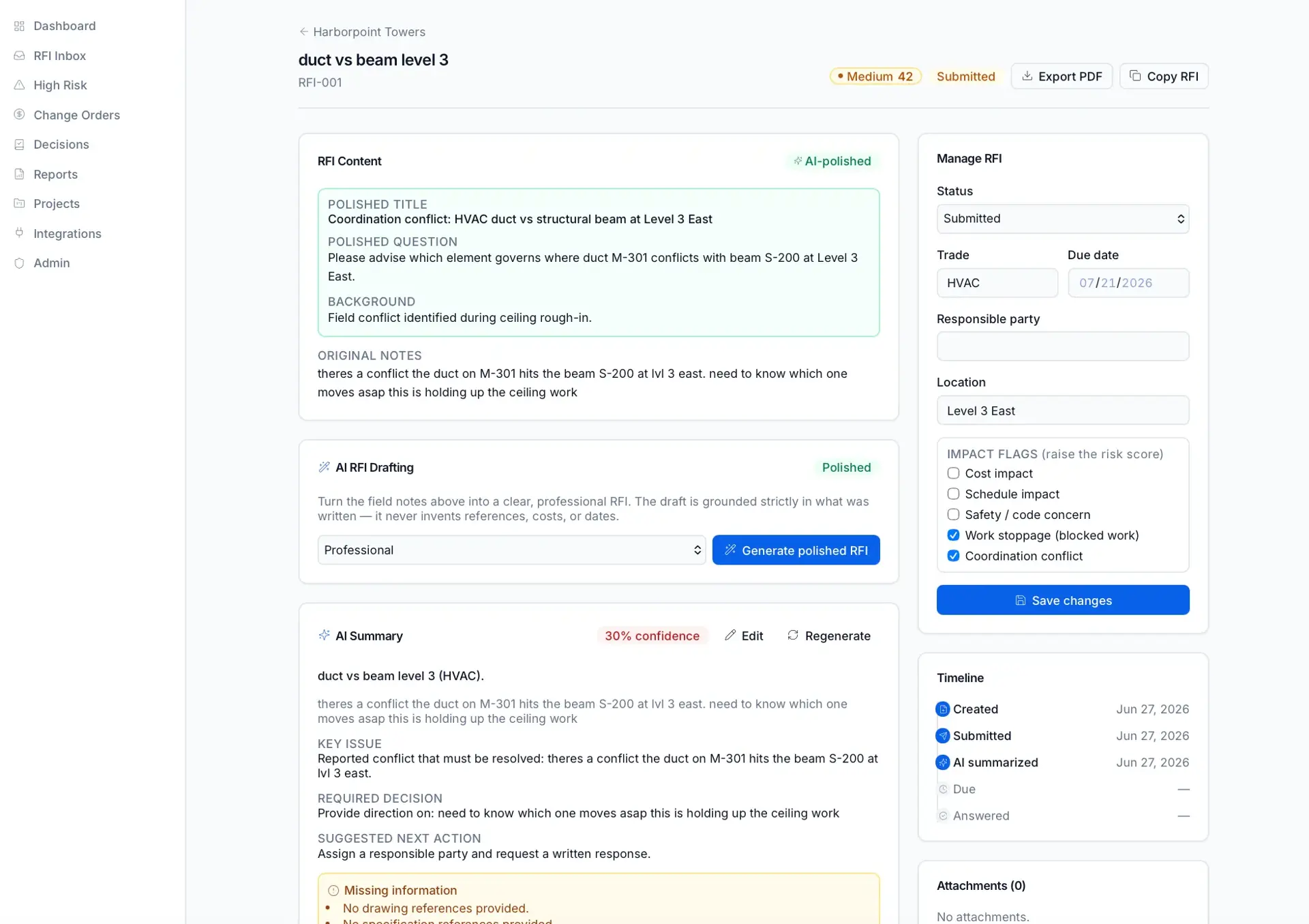The image size is (1309, 924).
Task: Click the Projects folder icon
Action: pos(19,203)
